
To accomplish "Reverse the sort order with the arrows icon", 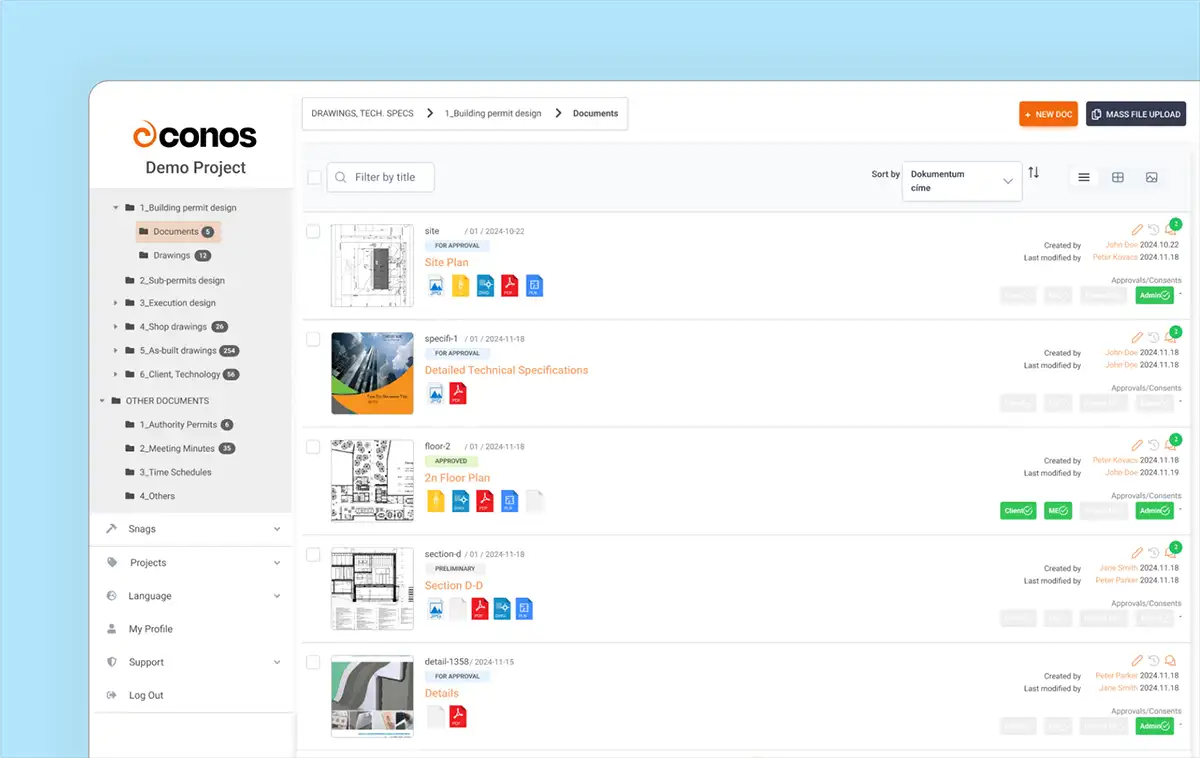I will (x=1034, y=173).
